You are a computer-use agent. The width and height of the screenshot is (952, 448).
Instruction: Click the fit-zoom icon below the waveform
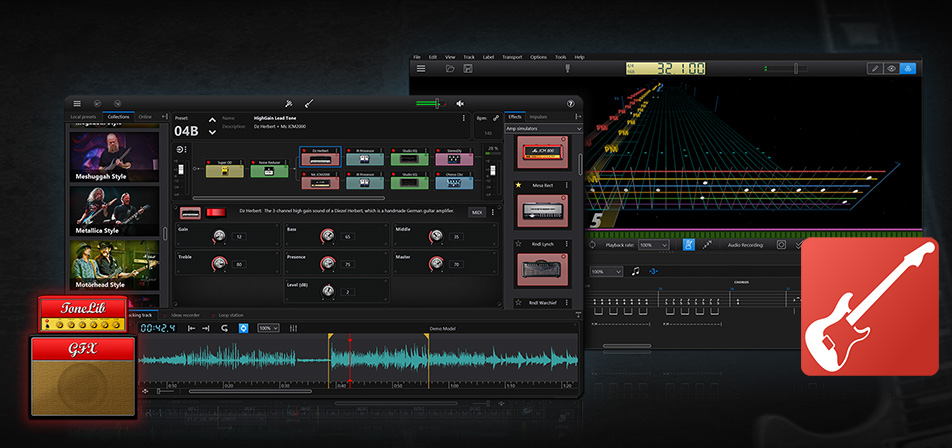pos(145,391)
